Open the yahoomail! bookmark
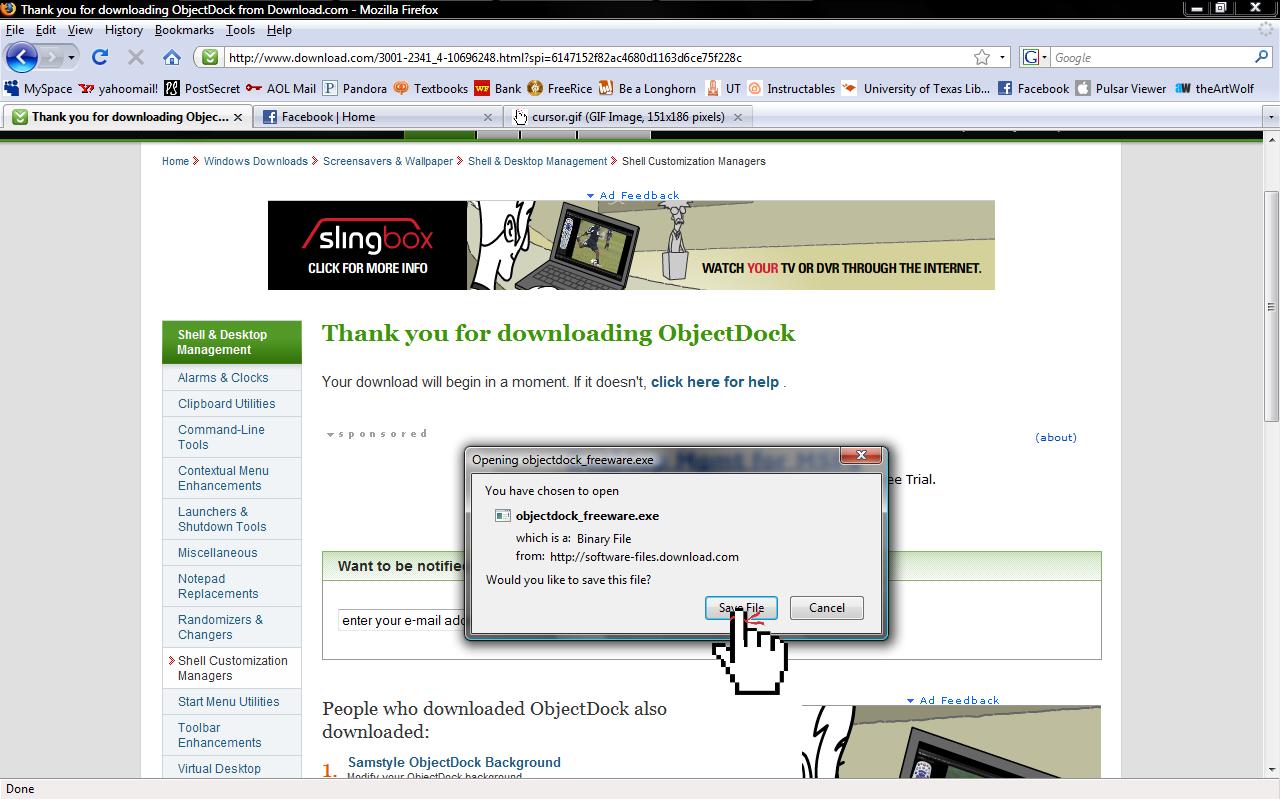 pos(118,88)
